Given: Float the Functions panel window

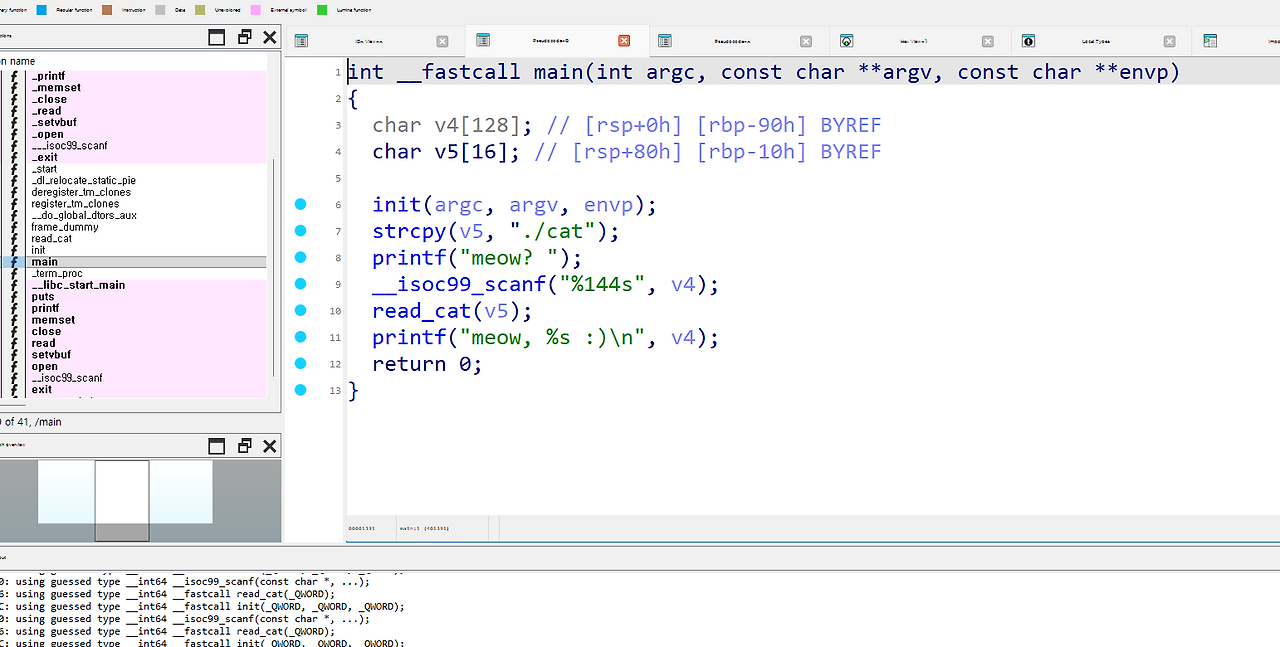Looking at the screenshot, I should (244, 37).
